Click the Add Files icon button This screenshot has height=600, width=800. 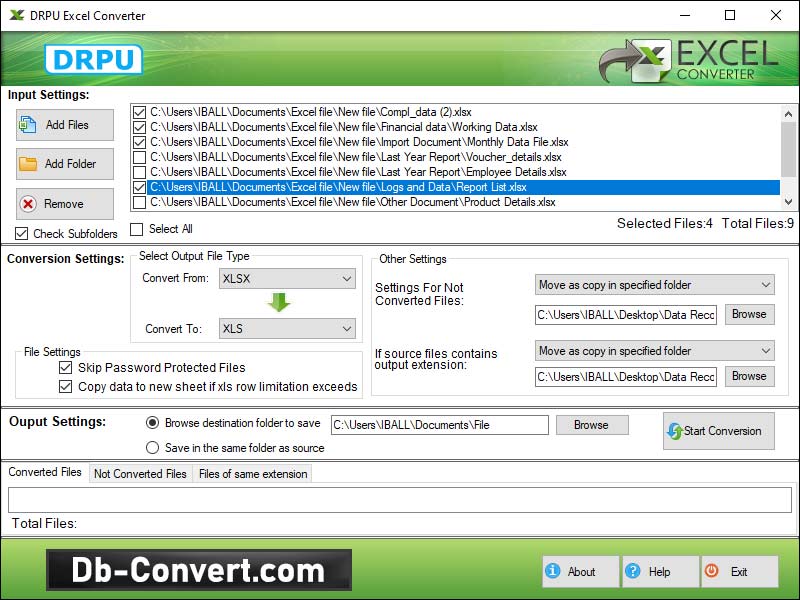[65, 125]
